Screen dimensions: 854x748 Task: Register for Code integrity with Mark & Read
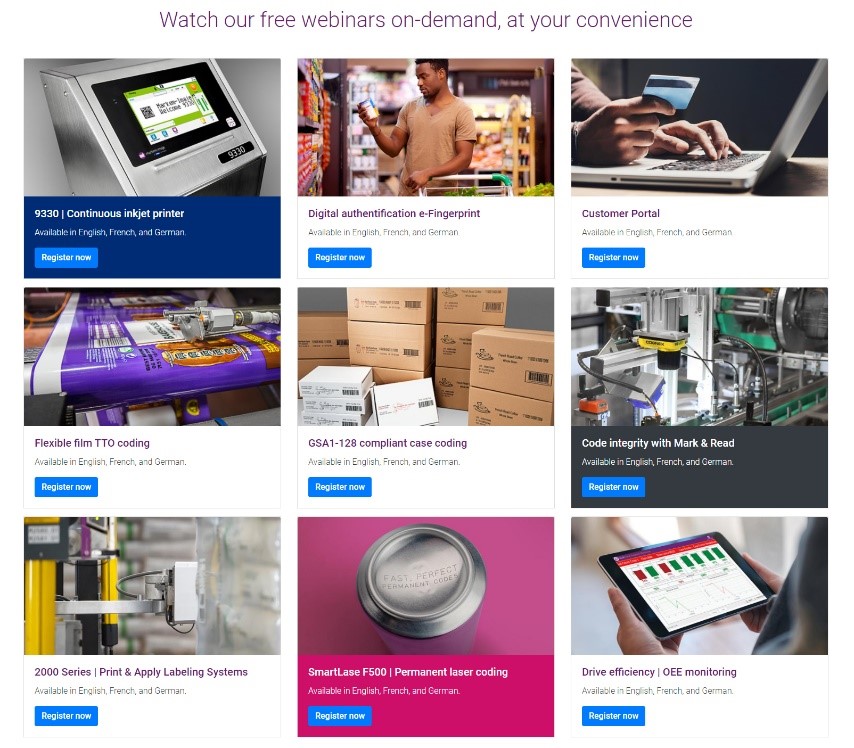pos(613,487)
